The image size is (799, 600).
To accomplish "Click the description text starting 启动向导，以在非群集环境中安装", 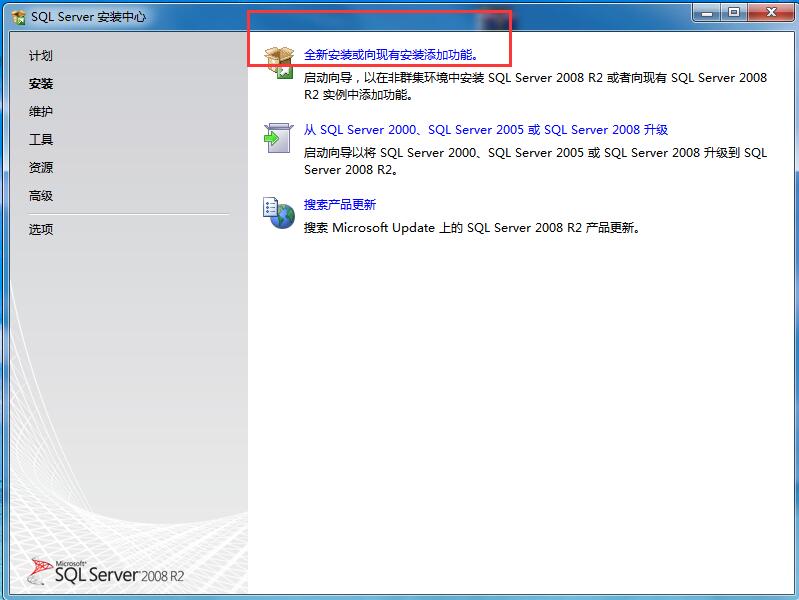I will [x=535, y=86].
